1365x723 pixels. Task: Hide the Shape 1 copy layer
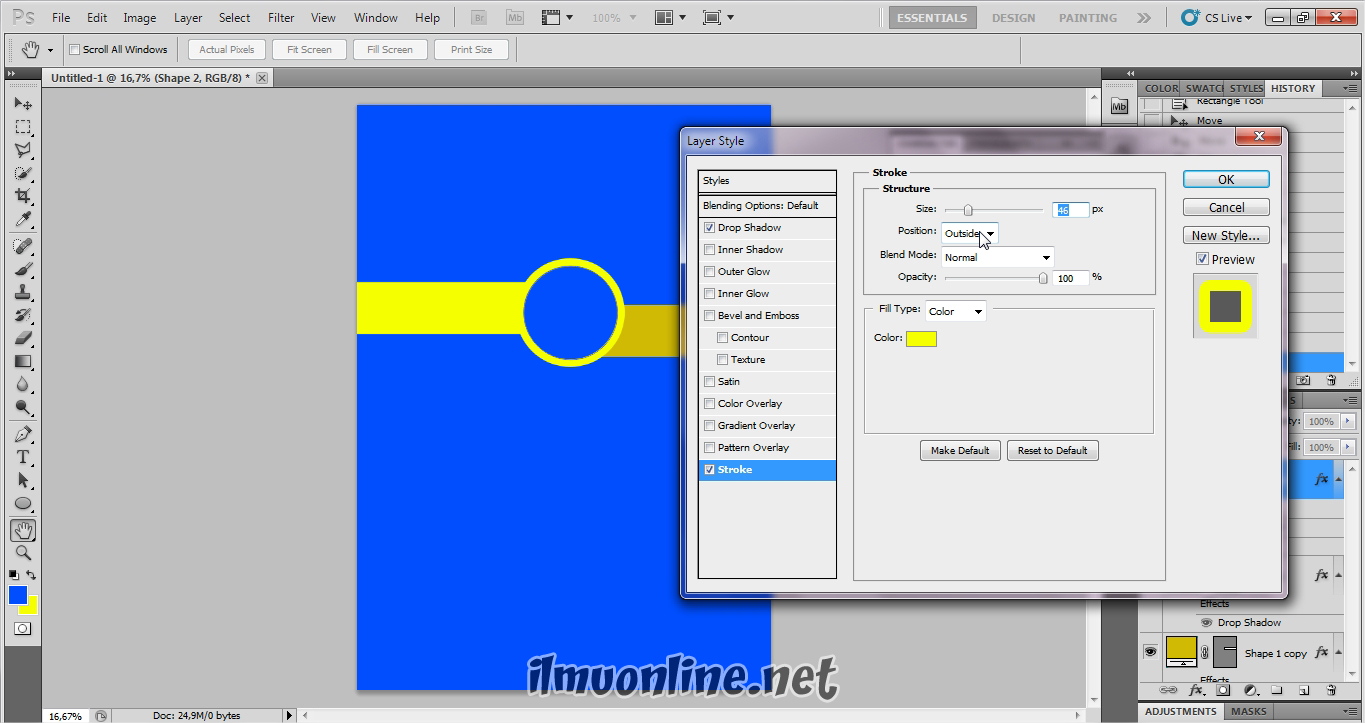pos(1150,652)
